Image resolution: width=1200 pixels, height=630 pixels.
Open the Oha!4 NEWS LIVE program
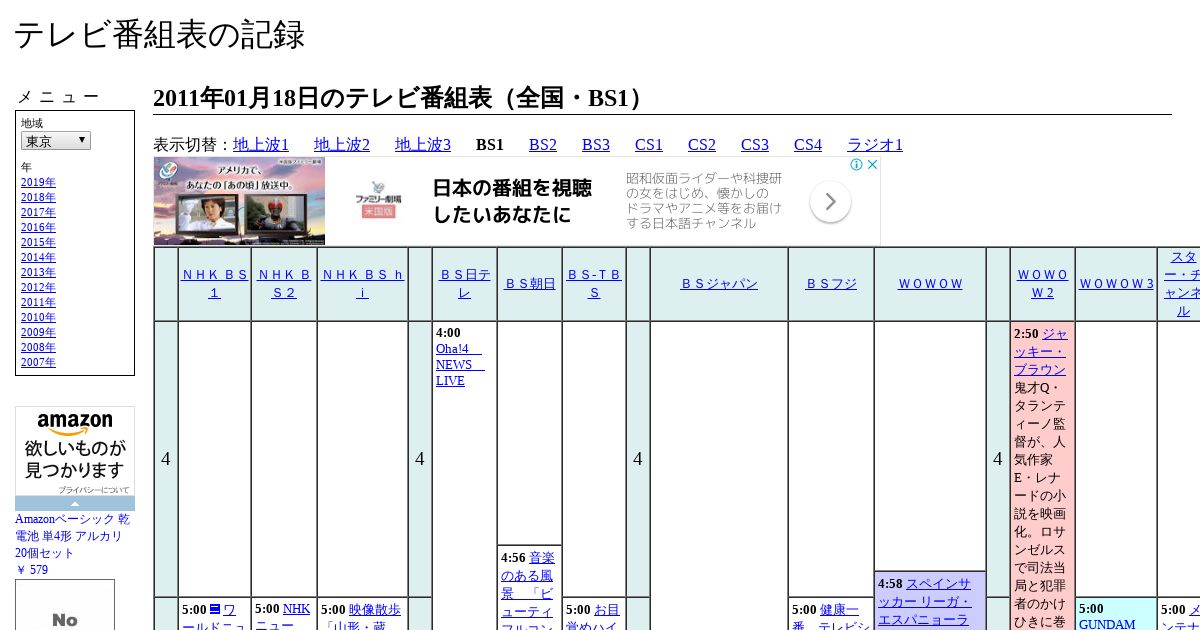(x=458, y=364)
